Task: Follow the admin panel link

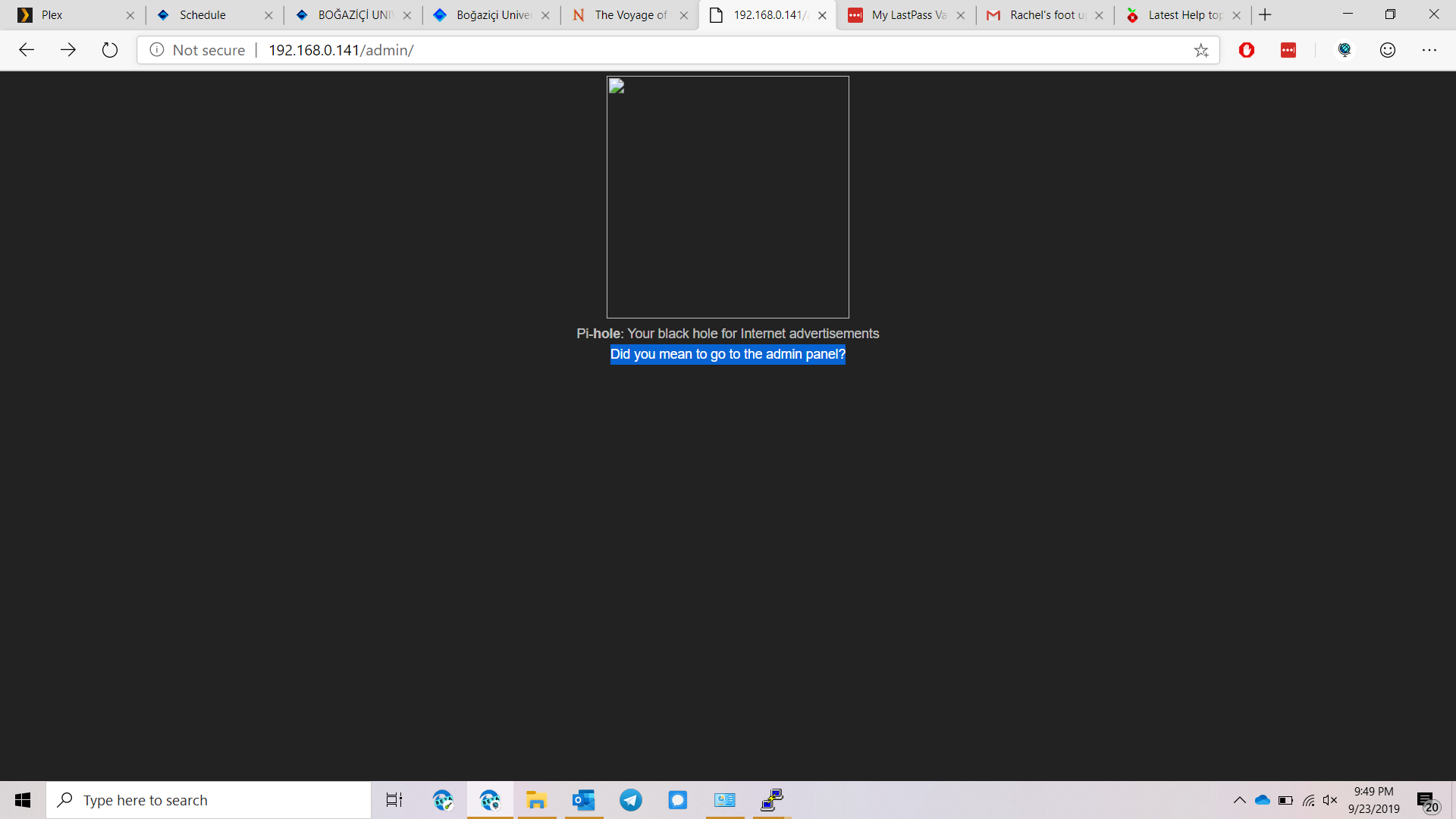Action: click(727, 354)
